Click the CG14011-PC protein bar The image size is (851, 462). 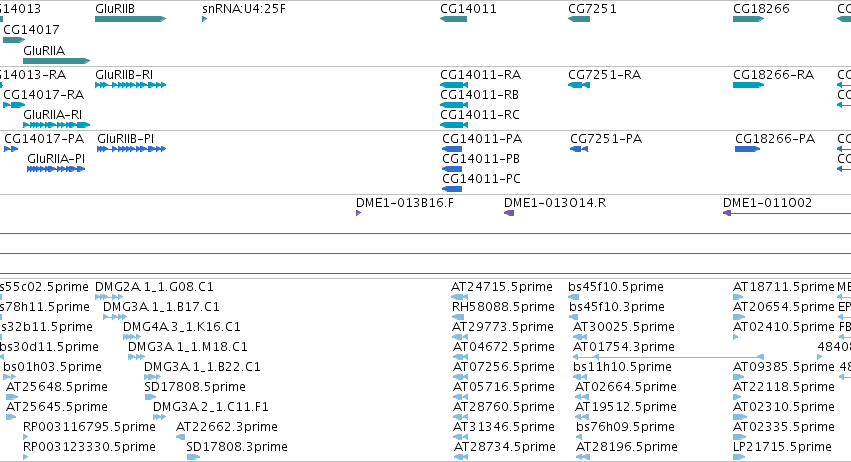point(452,189)
